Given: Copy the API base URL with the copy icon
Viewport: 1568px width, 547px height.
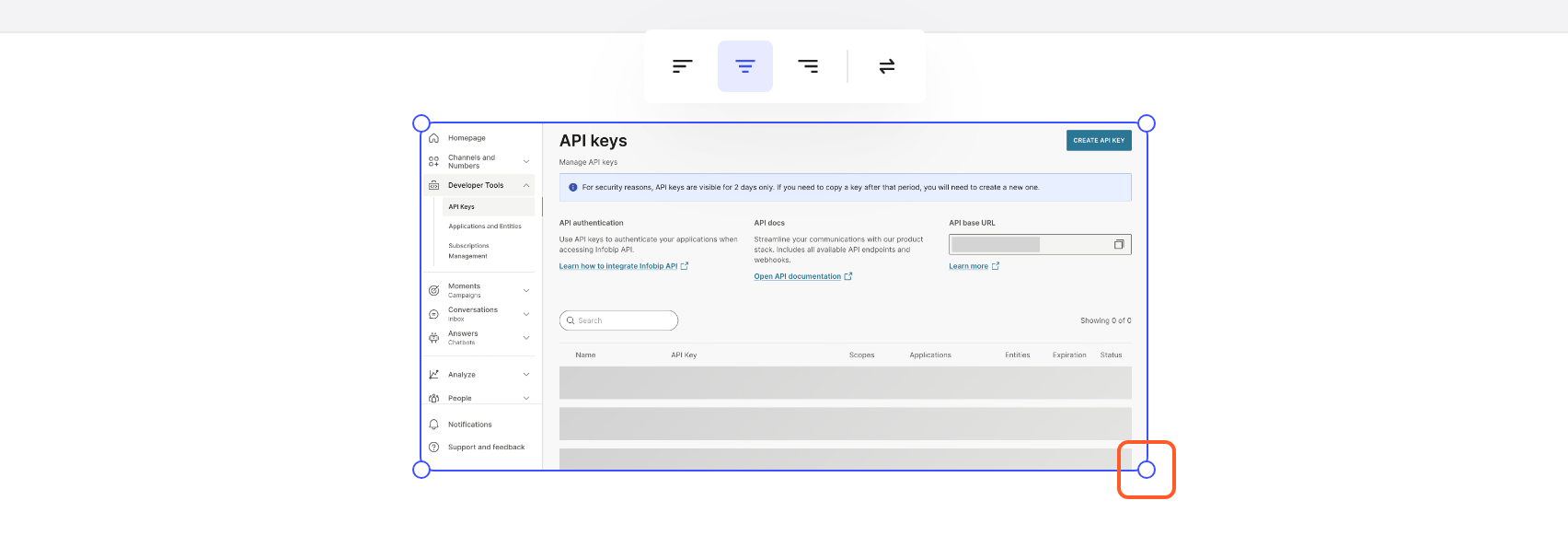Looking at the screenshot, I should [1119, 244].
